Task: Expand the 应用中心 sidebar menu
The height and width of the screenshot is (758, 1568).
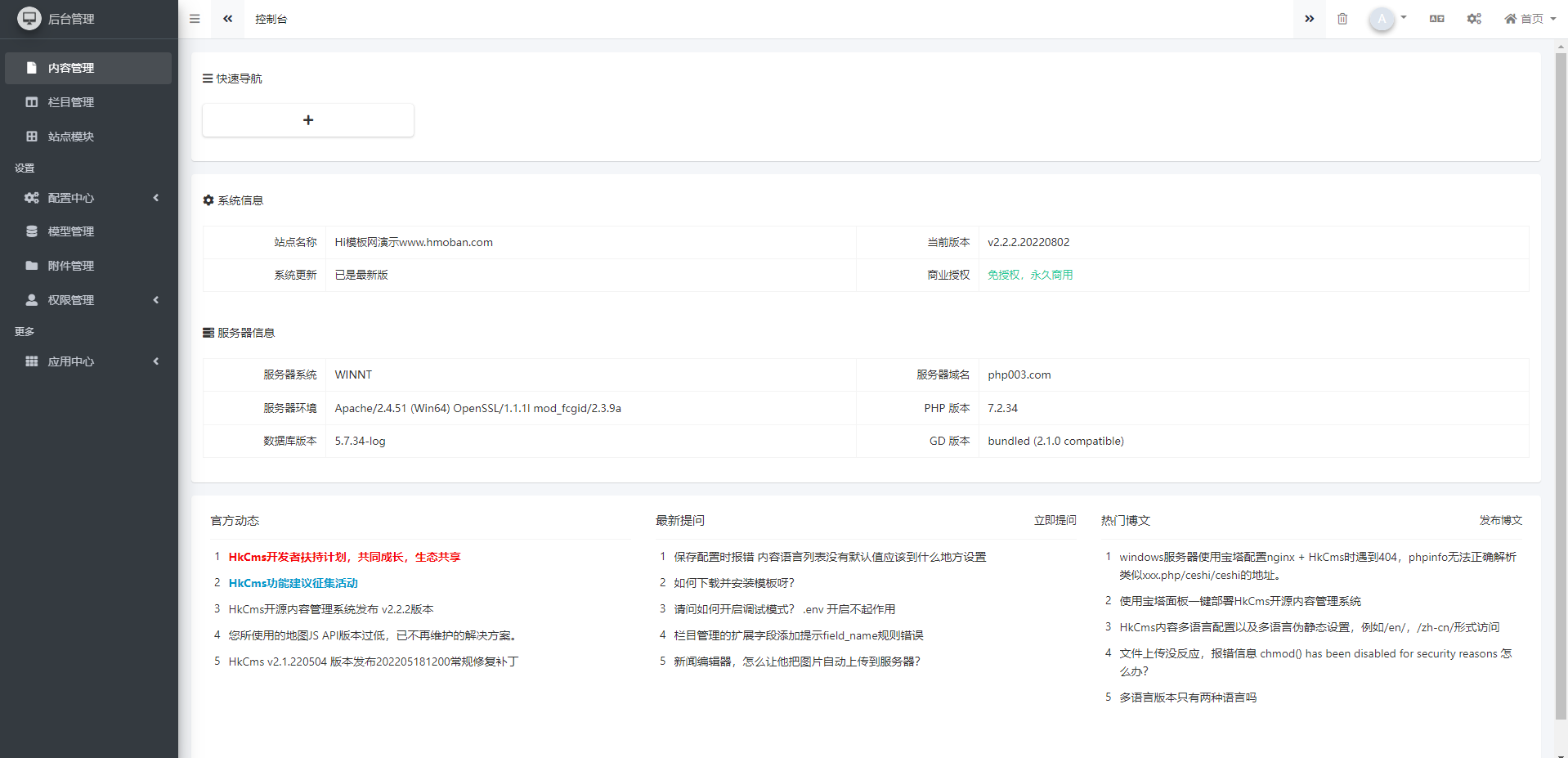Action: point(88,361)
